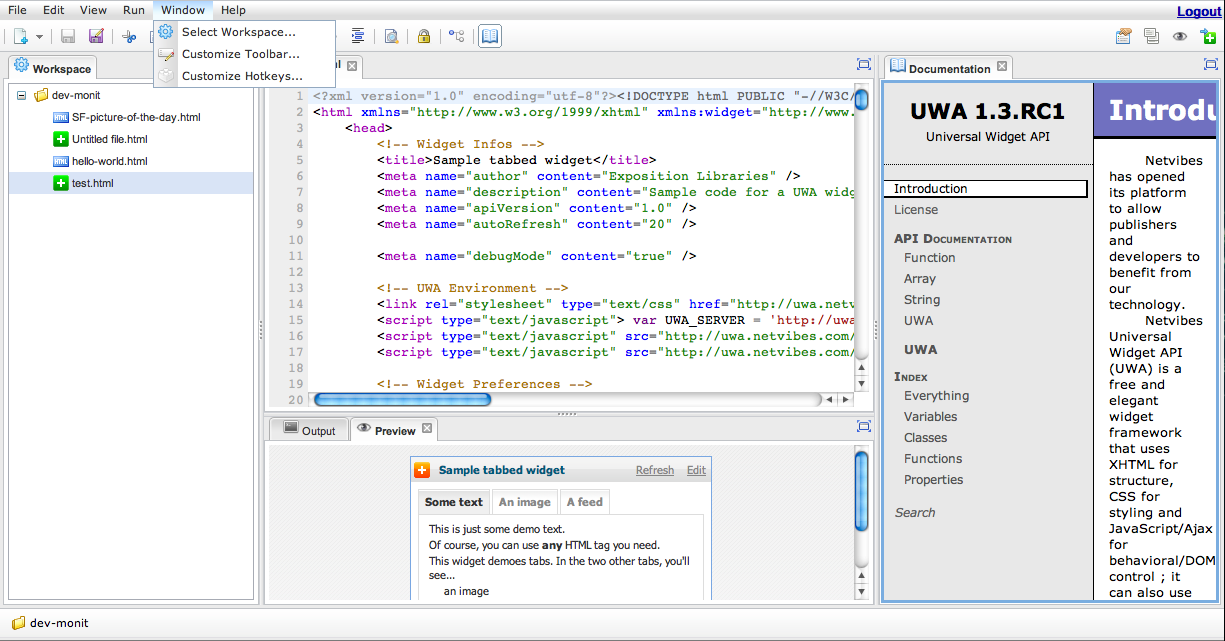
Task: Click the lock icon in toolbar
Action: [423, 37]
